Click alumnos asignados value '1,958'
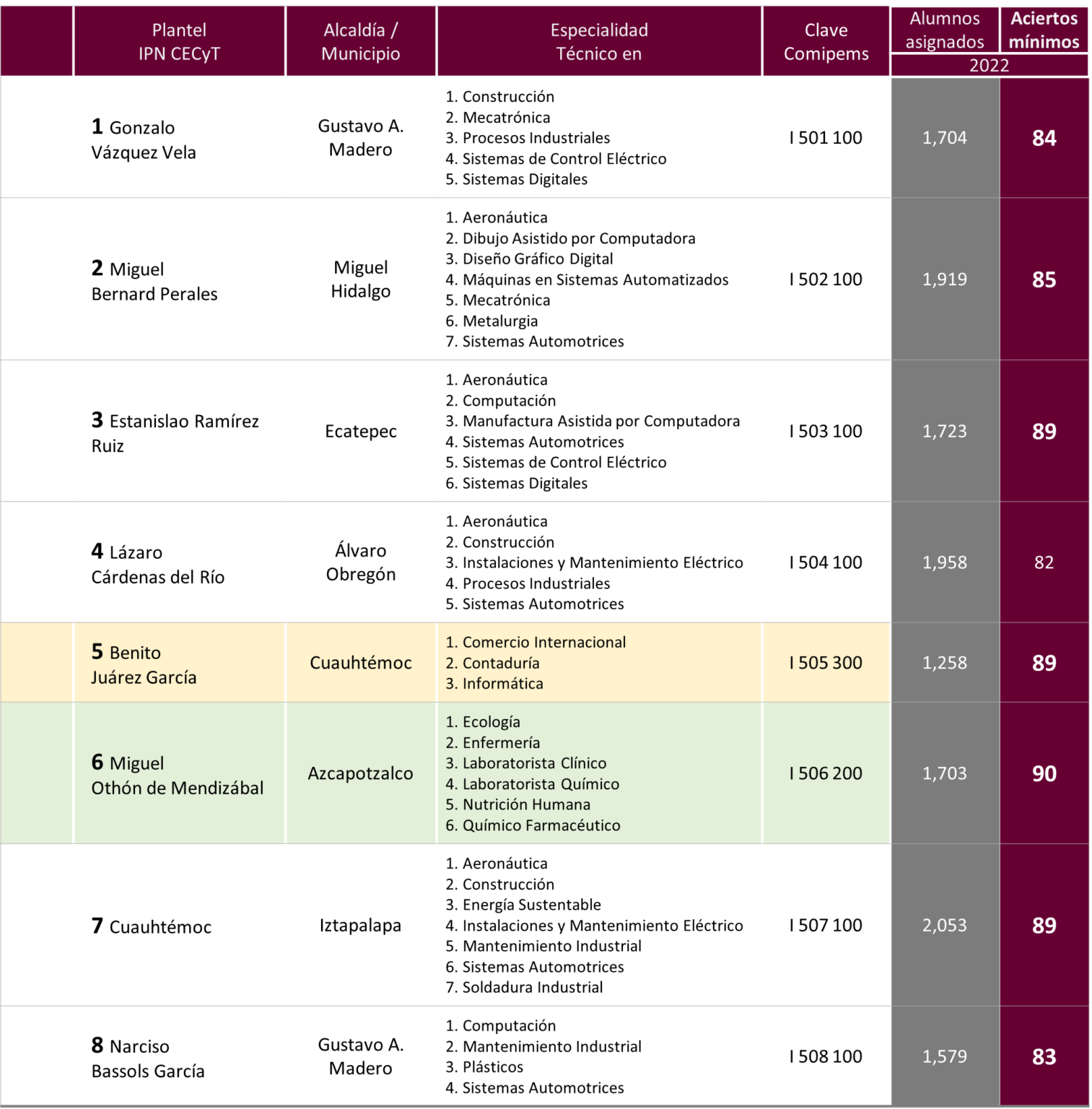 click(945, 562)
